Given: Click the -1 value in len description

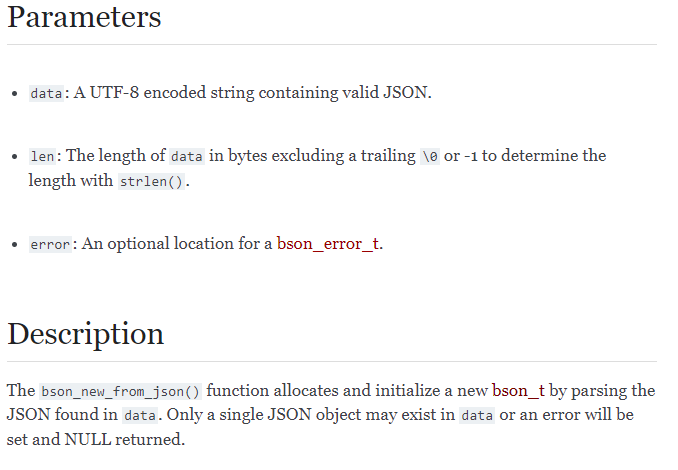Looking at the screenshot, I should click(x=471, y=156).
